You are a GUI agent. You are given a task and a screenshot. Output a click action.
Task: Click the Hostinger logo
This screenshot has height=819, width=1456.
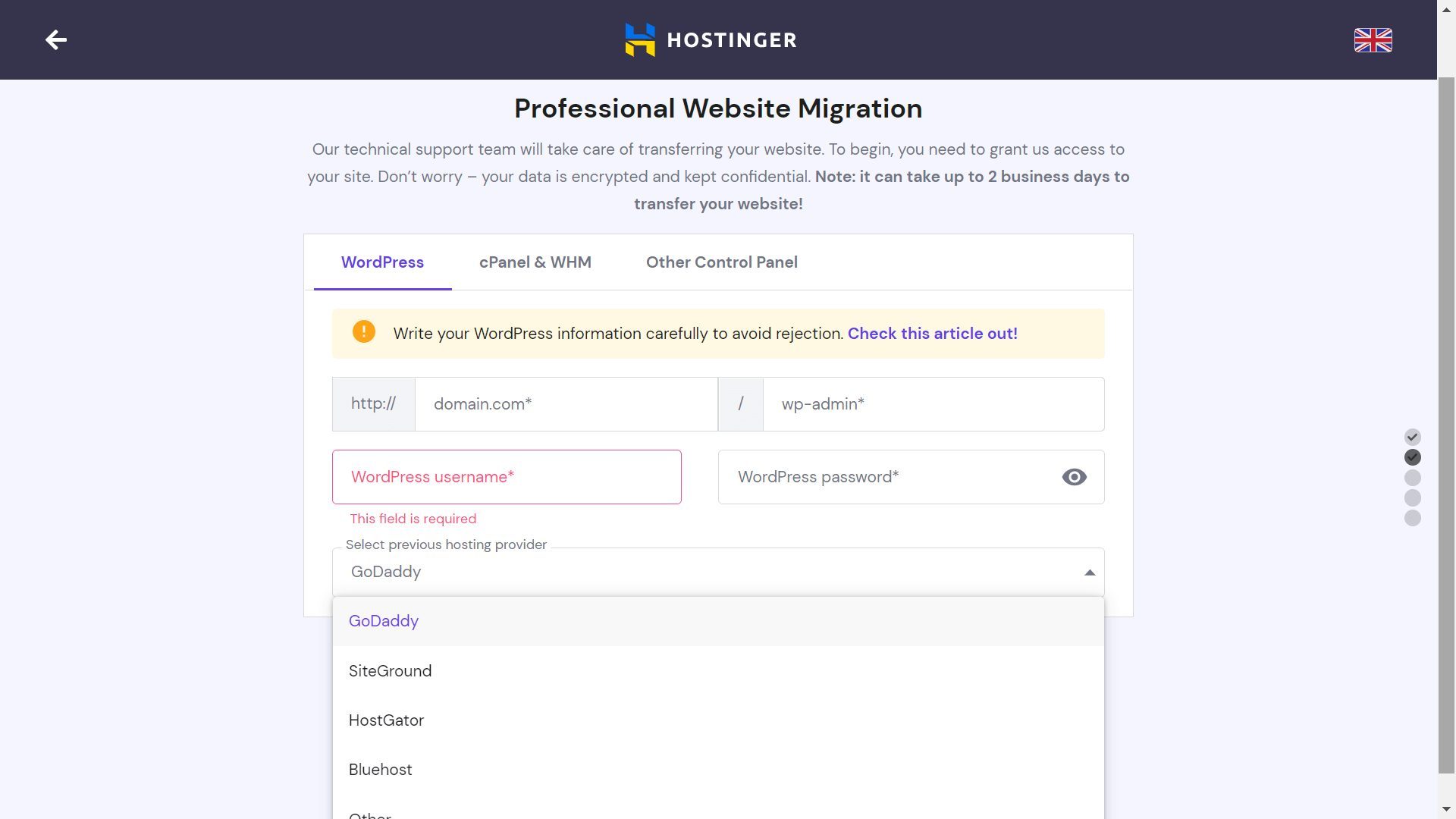(711, 39)
